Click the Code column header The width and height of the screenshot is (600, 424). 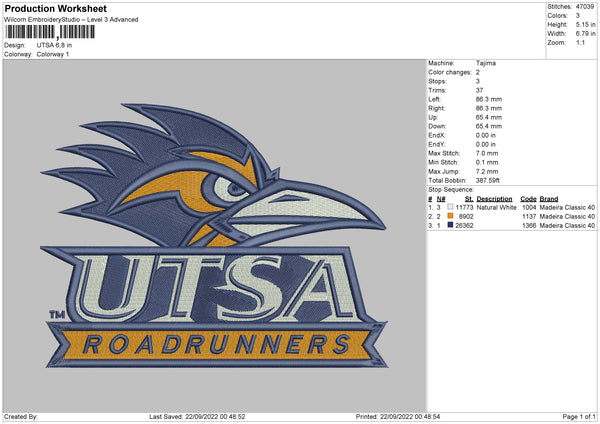(x=529, y=199)
